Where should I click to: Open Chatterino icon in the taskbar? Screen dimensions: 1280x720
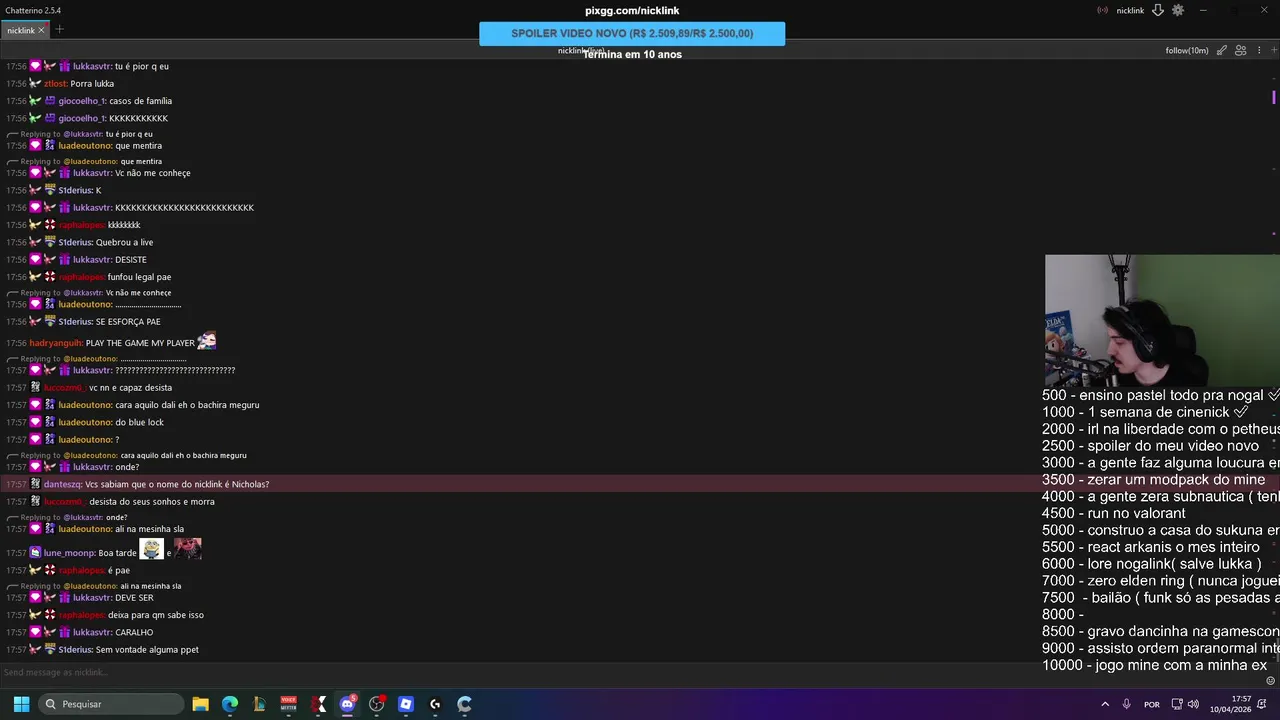[465, 704]
